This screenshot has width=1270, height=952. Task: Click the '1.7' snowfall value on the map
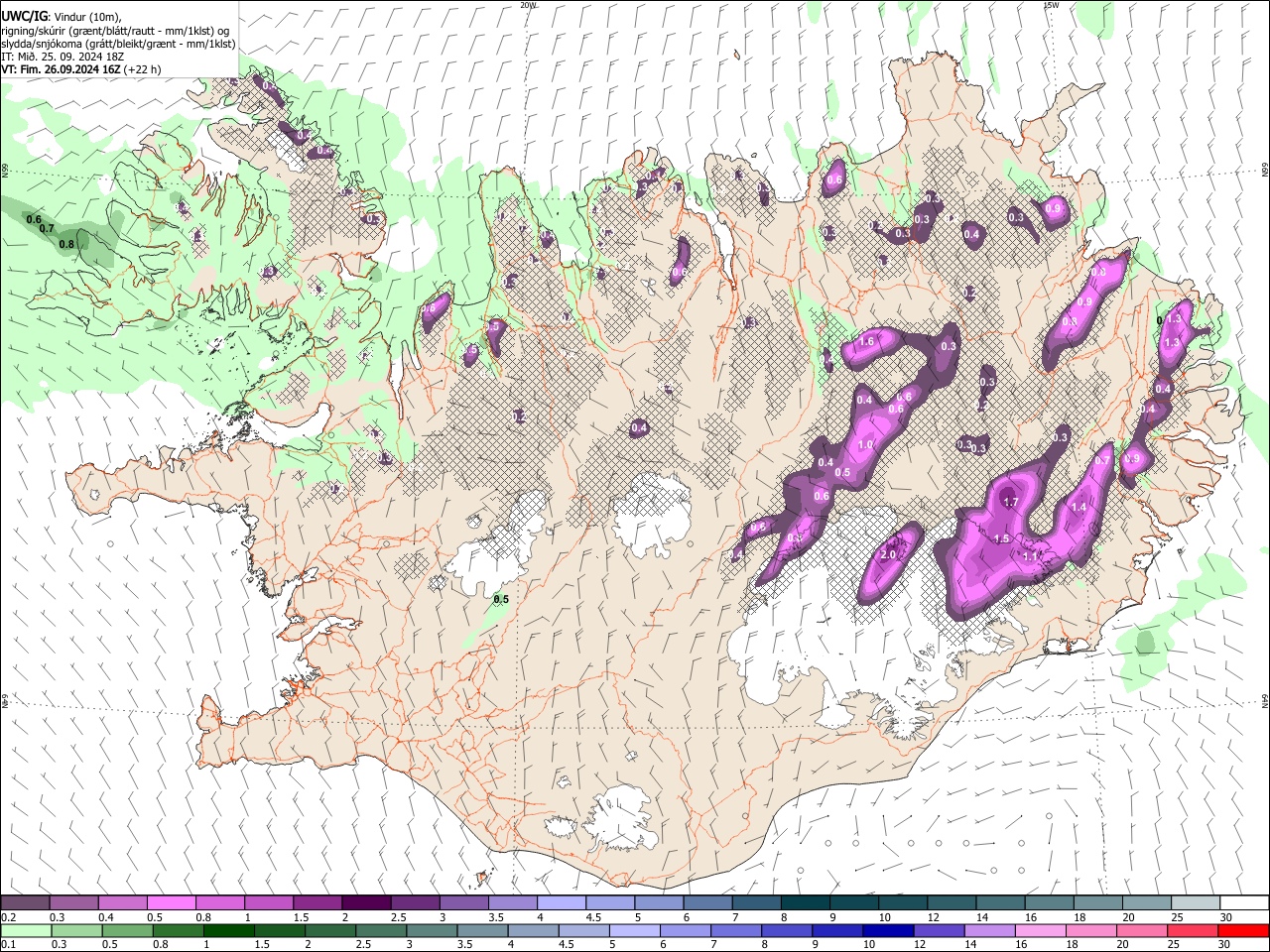1011,503
